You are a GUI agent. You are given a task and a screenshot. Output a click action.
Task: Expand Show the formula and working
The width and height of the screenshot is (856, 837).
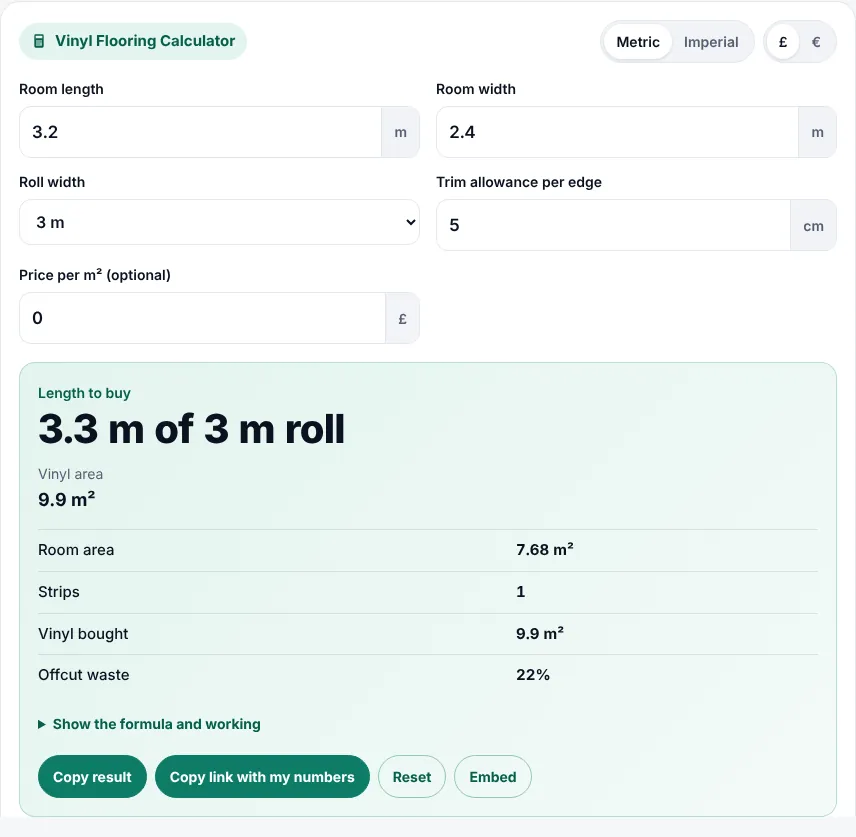coord(149,724)
